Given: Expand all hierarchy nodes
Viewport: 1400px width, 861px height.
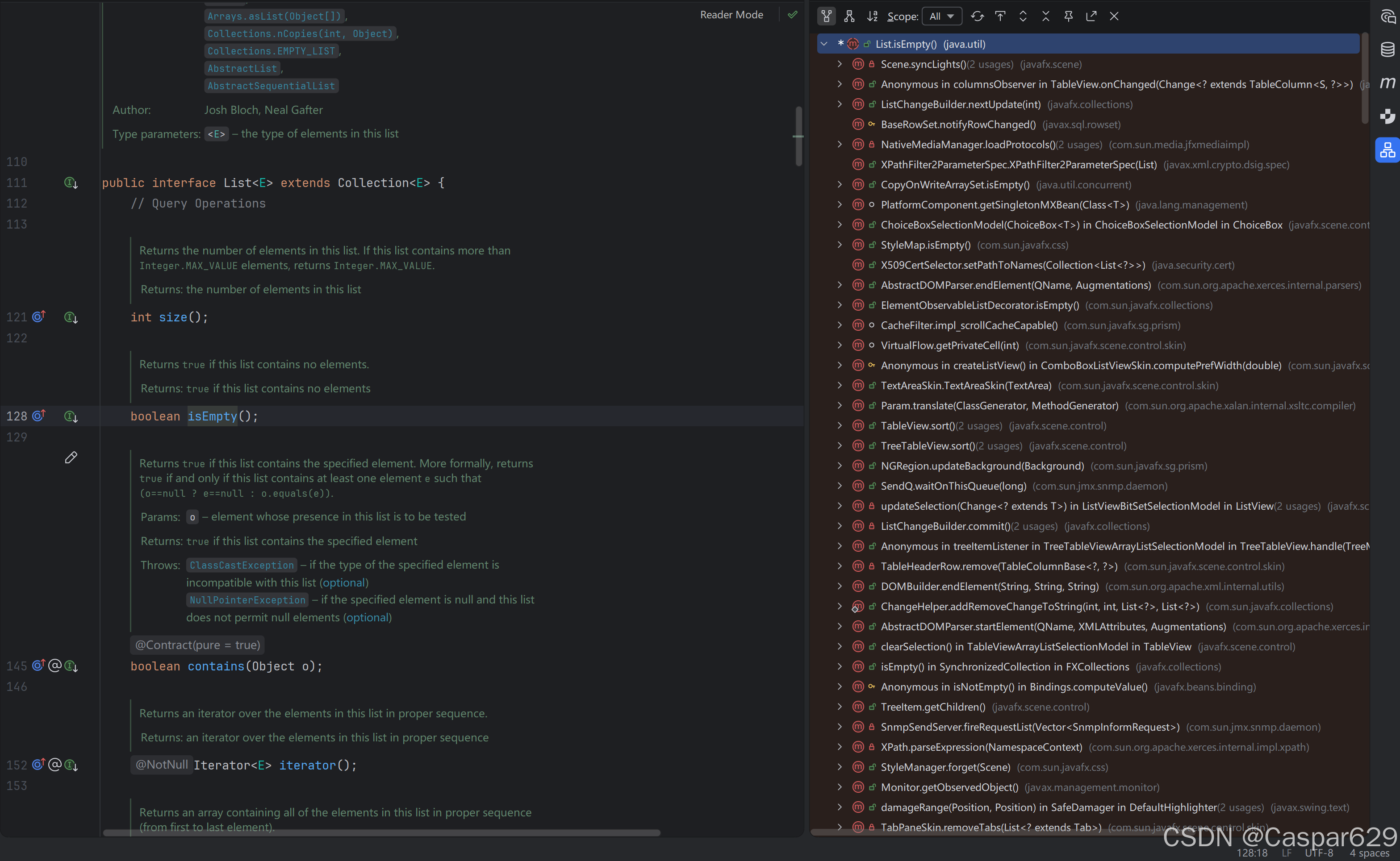Looking at the screenshot, I should tap(1023, 17).
